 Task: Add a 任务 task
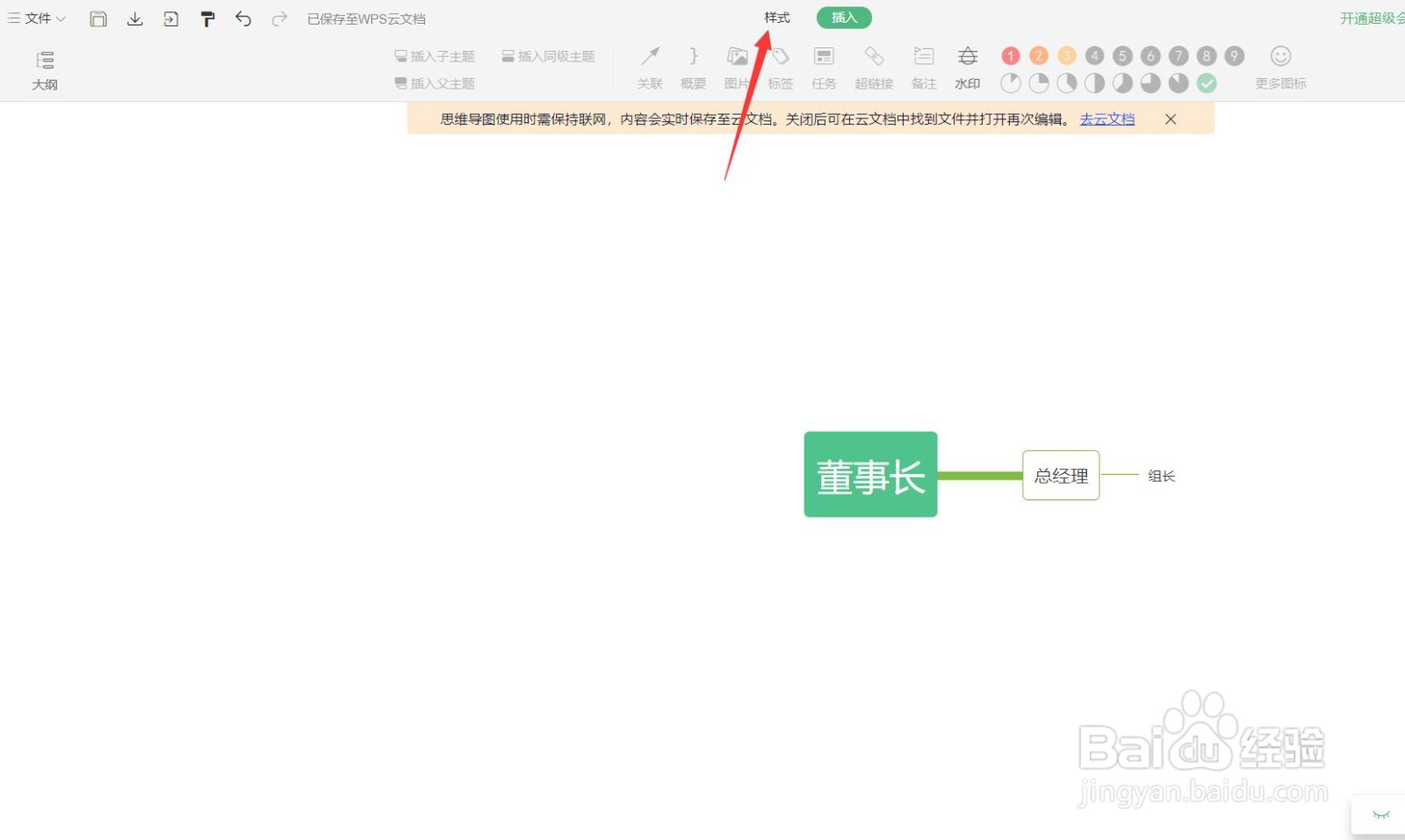tap(824, 68)
